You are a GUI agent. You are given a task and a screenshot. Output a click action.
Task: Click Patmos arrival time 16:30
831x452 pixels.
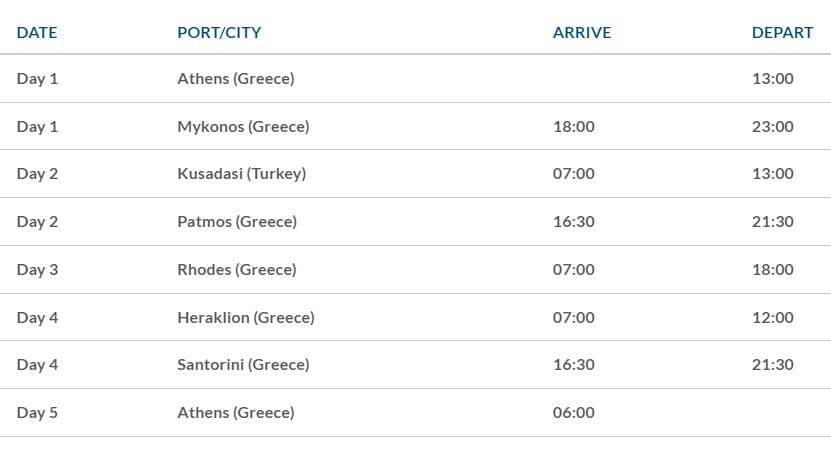click(x=573, y=221)
